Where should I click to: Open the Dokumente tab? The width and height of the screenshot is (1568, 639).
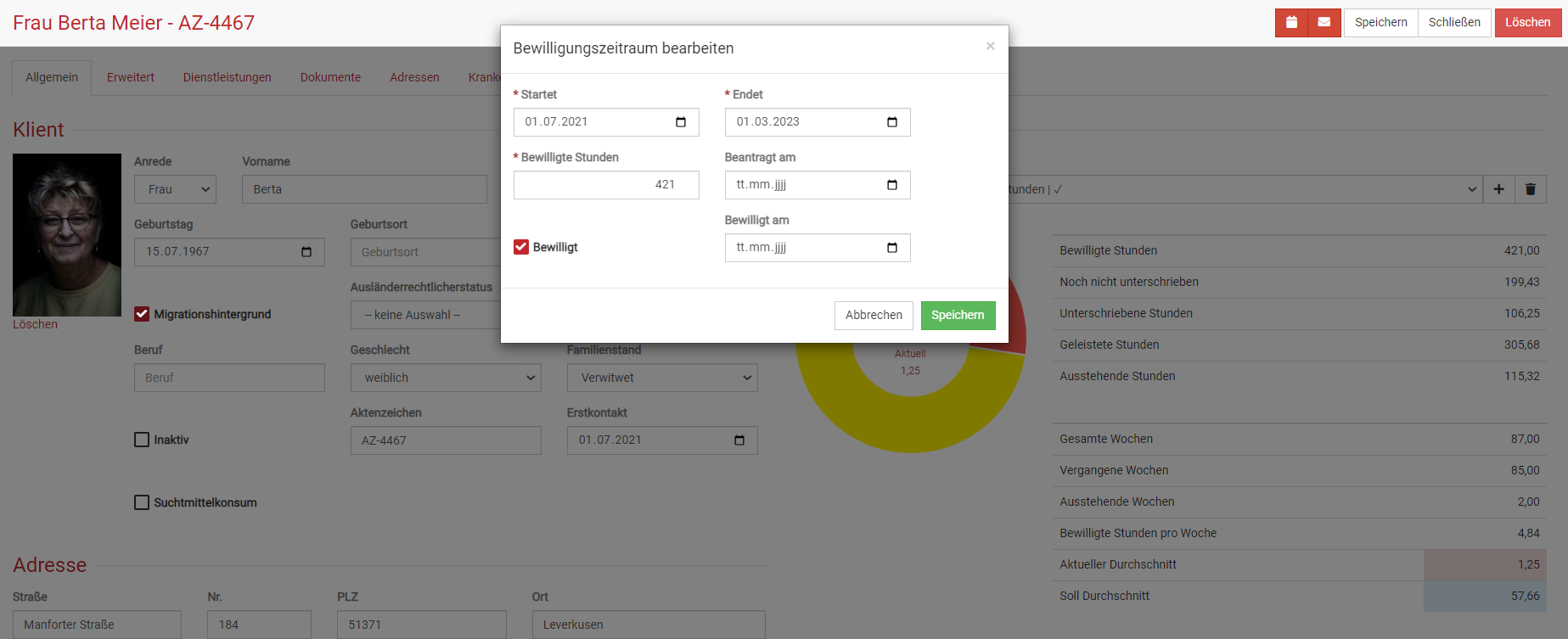[x=330, y=77]
